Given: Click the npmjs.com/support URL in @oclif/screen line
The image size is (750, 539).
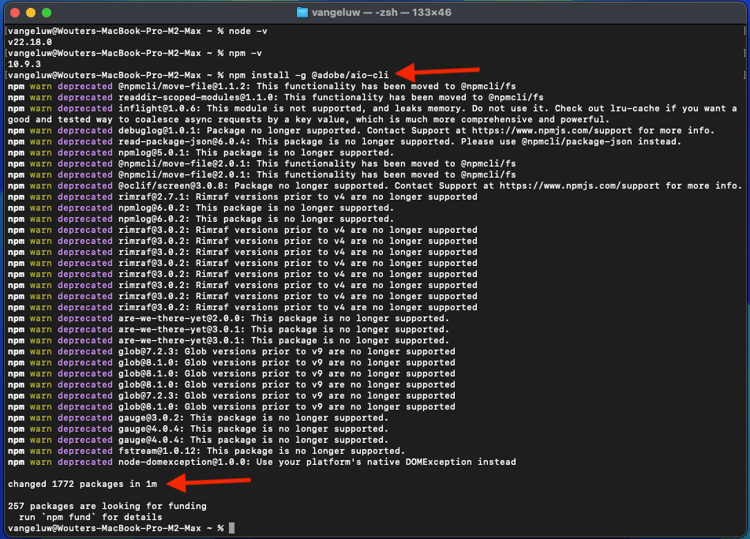Looking at the screenshot, I should (580, 186).
